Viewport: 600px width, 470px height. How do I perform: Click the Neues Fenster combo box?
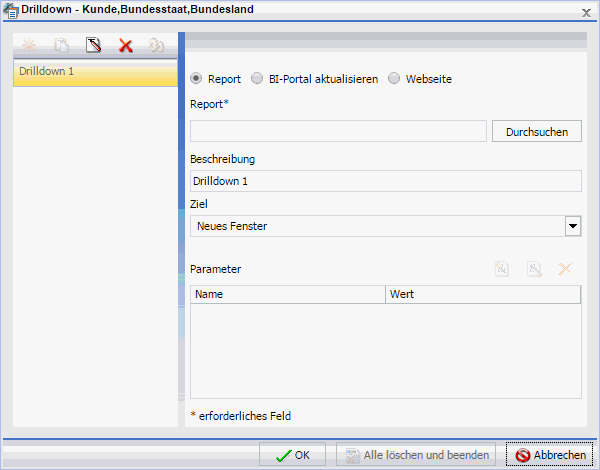point(386,226)
